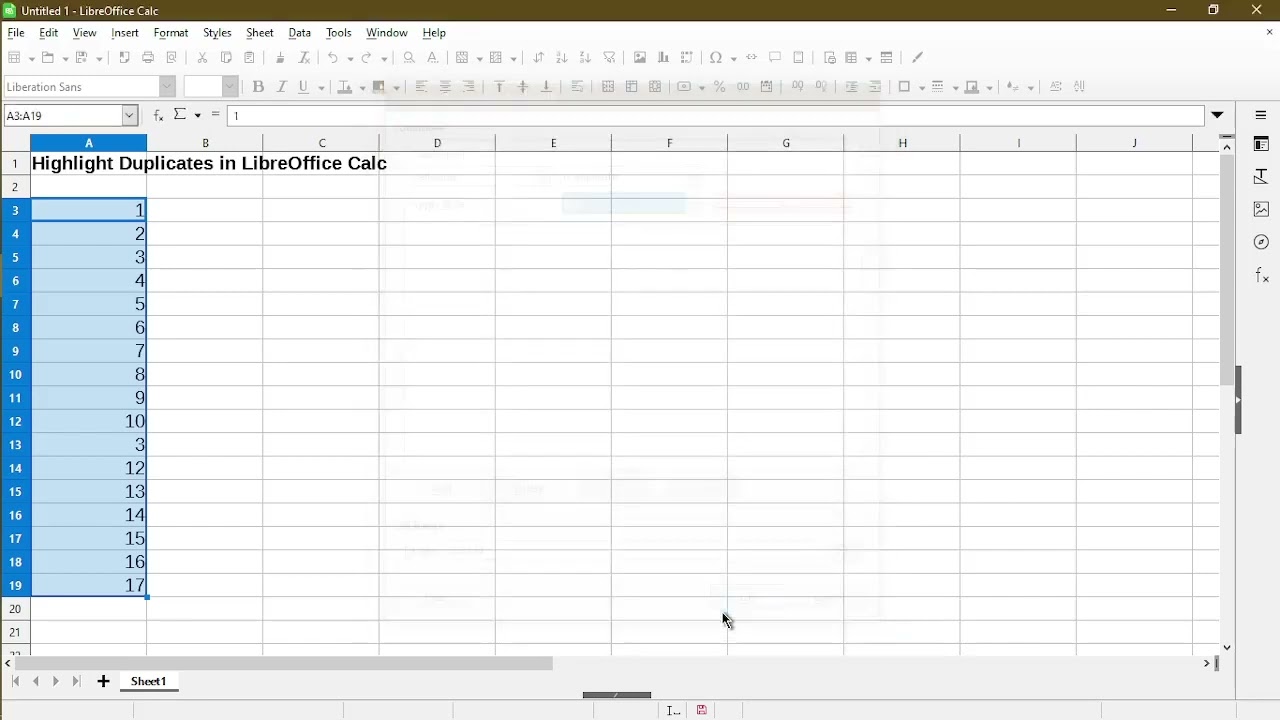
Task: Select the AutoFilter icon
Action: tap(609, 57)
